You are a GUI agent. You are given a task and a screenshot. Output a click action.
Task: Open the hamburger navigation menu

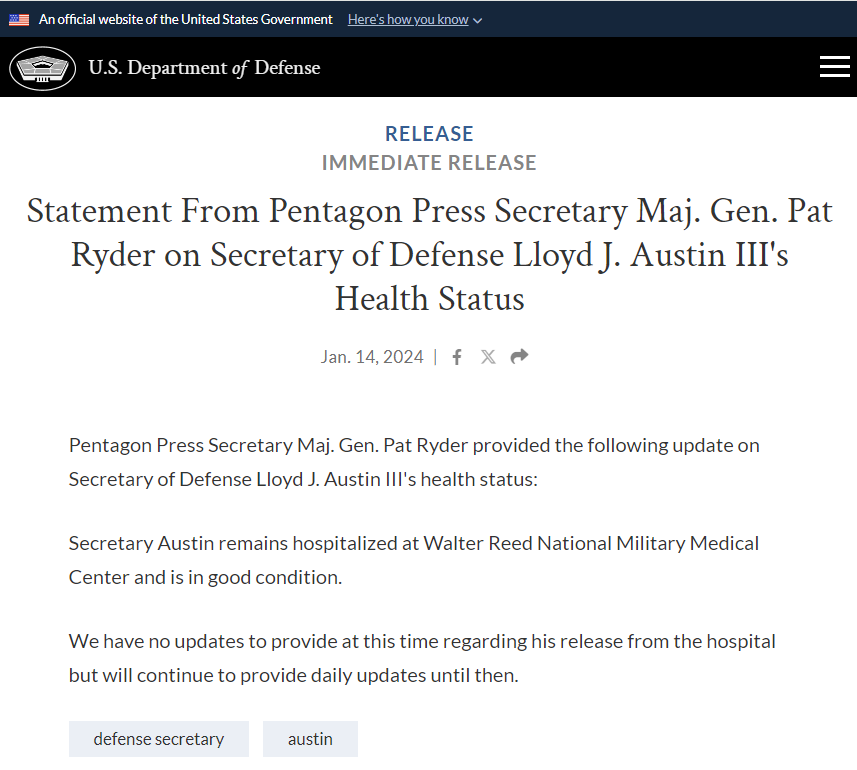click(834, 67)
